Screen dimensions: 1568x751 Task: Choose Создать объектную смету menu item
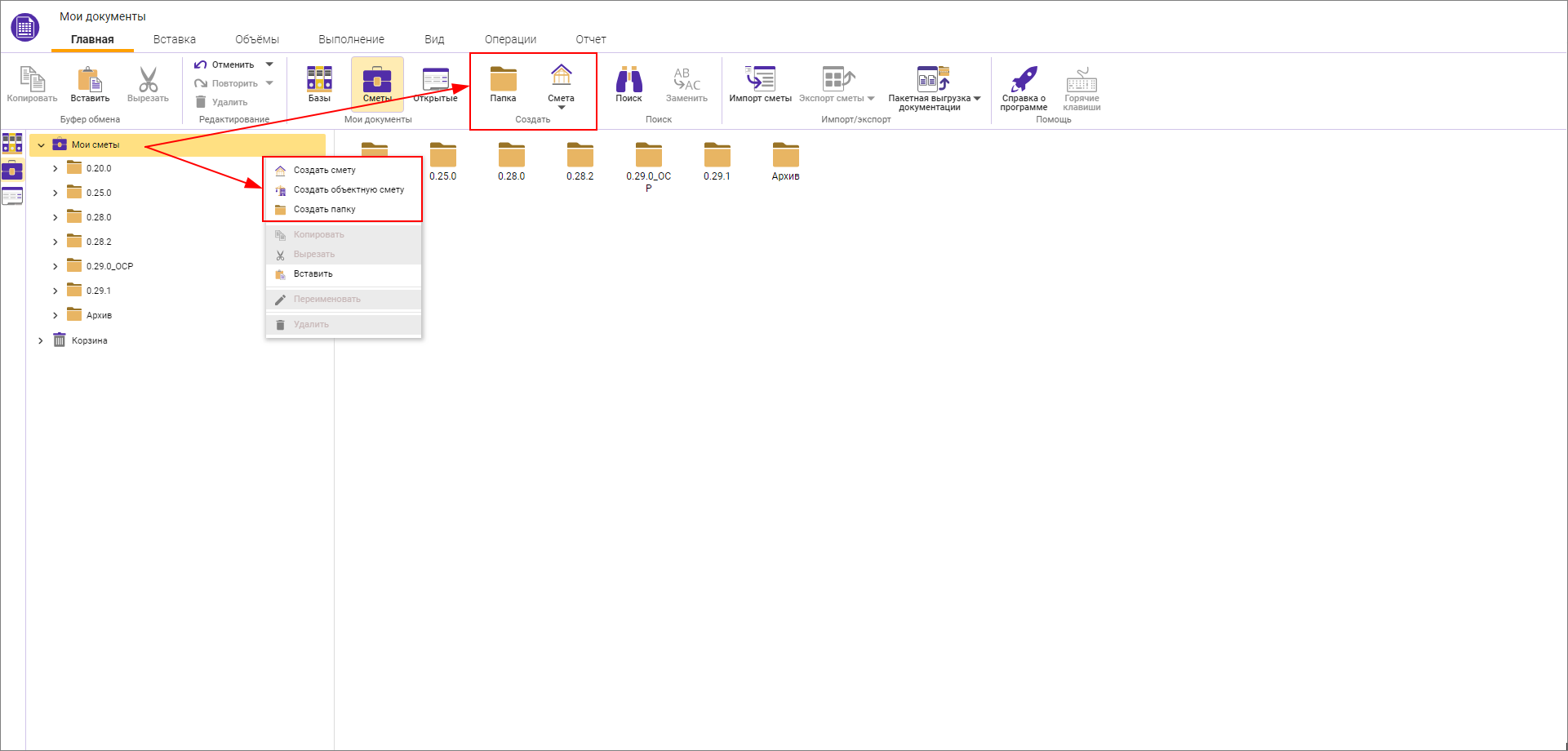point(343,189)
